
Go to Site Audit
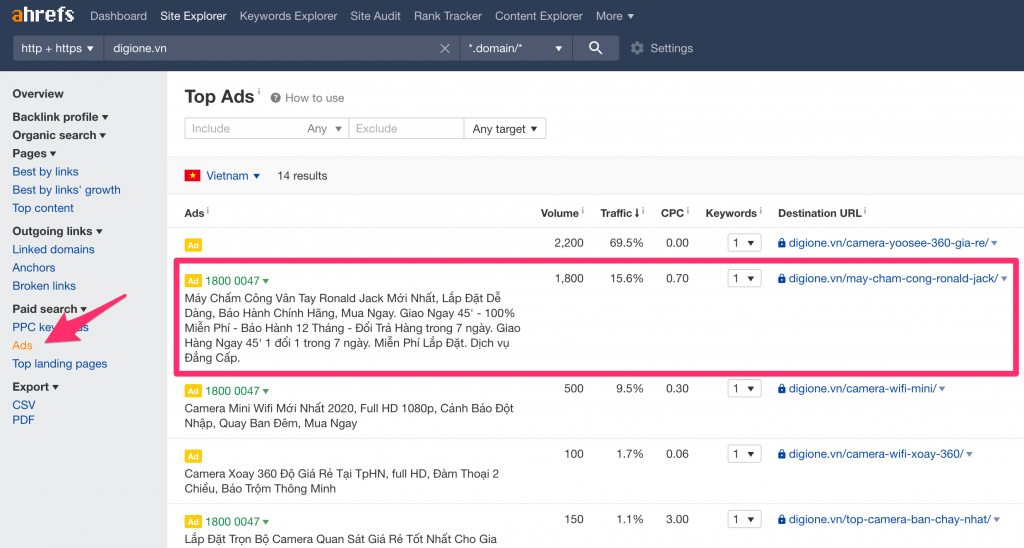pyautogui.click(x=376, y=16)
